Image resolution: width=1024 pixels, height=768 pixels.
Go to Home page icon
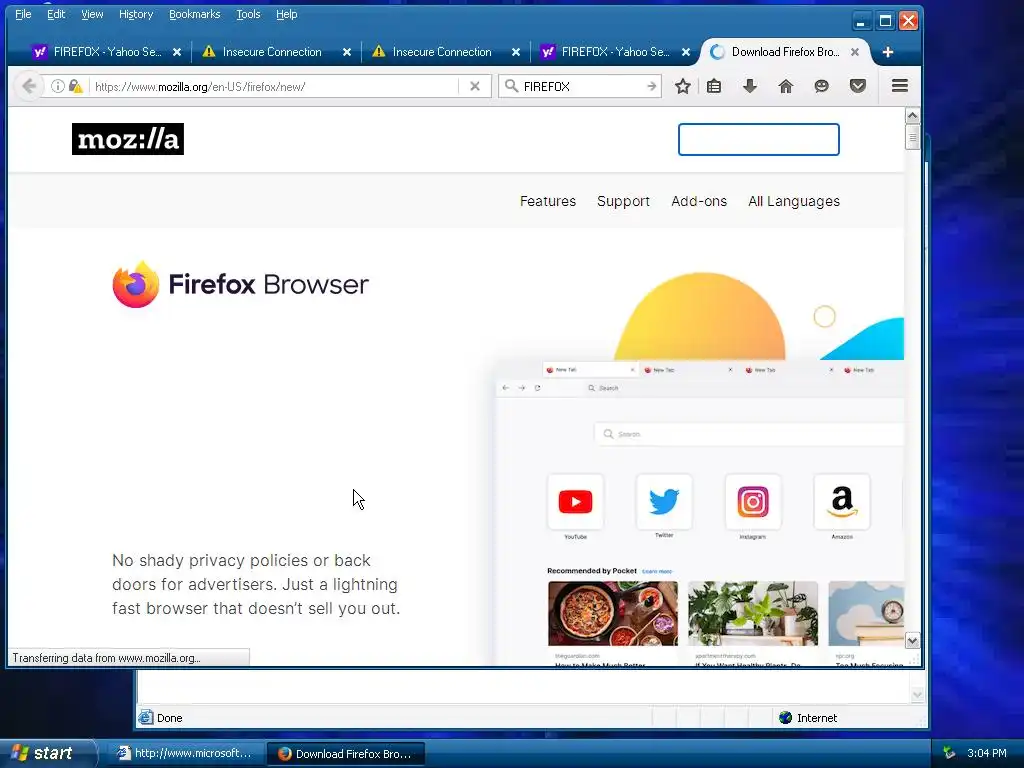point(786,86)
